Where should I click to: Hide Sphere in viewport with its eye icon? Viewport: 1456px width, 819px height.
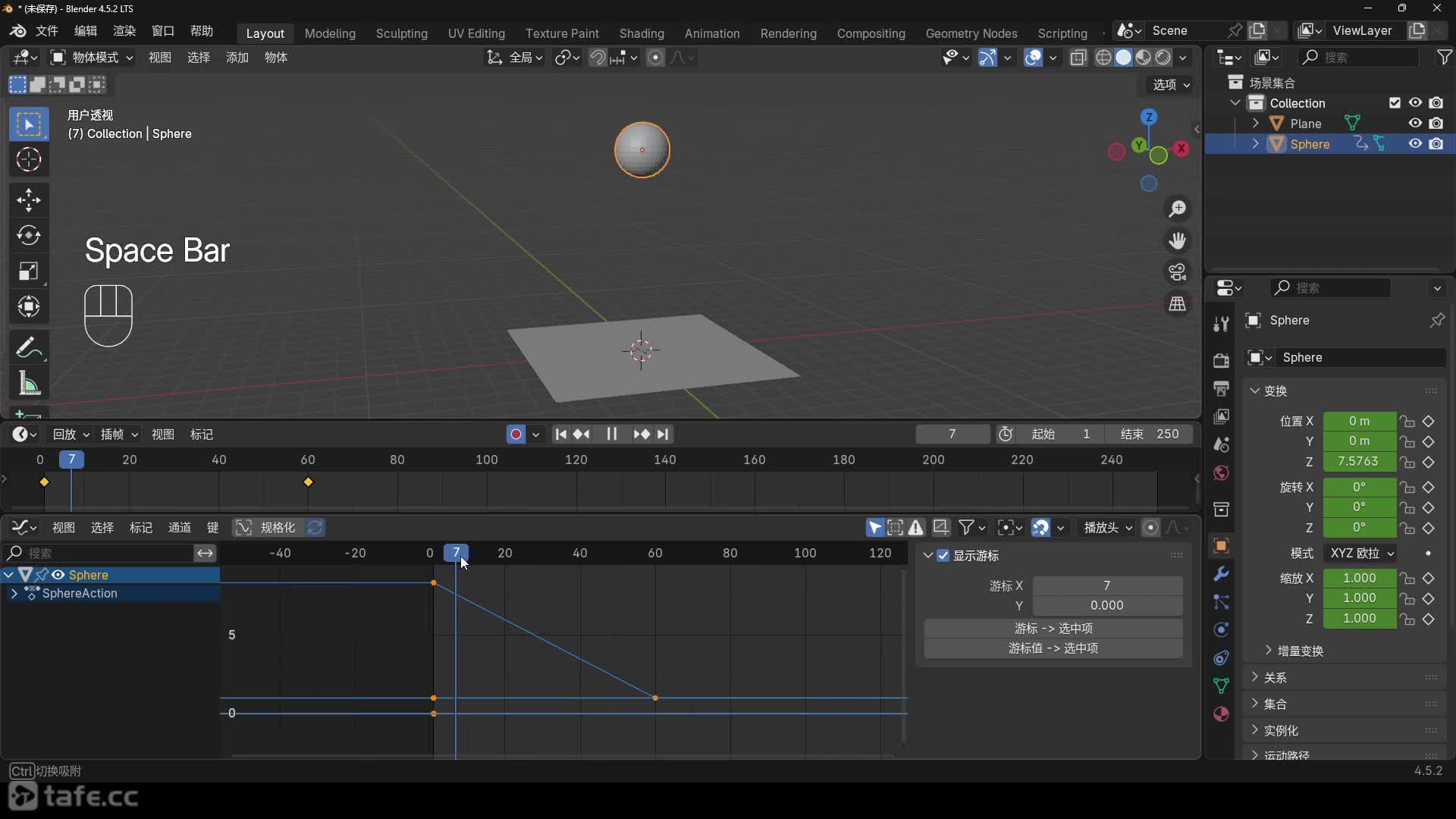pos(1415,144)
